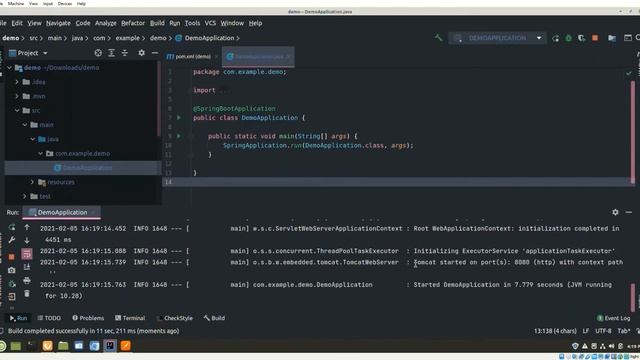Expand the test folder
The height and width of the screenshot is (360, 640).
click(25, 196)
